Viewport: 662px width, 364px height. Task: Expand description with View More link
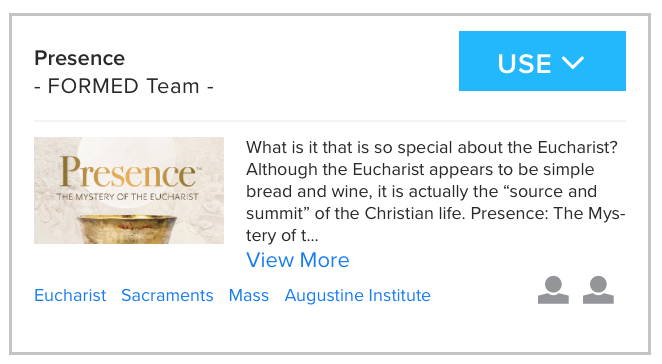298,260
